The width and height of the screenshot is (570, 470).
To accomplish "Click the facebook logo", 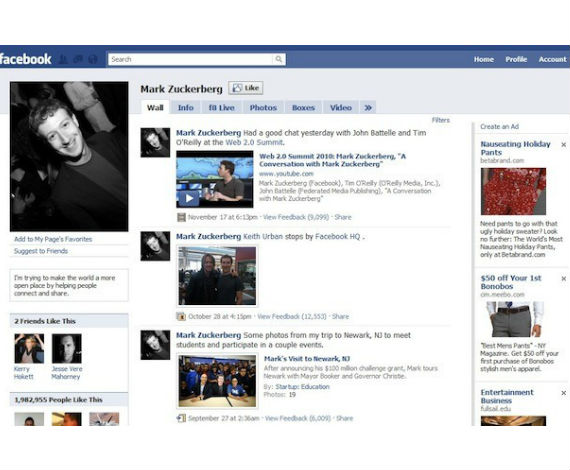I will (x=25, y=59).
